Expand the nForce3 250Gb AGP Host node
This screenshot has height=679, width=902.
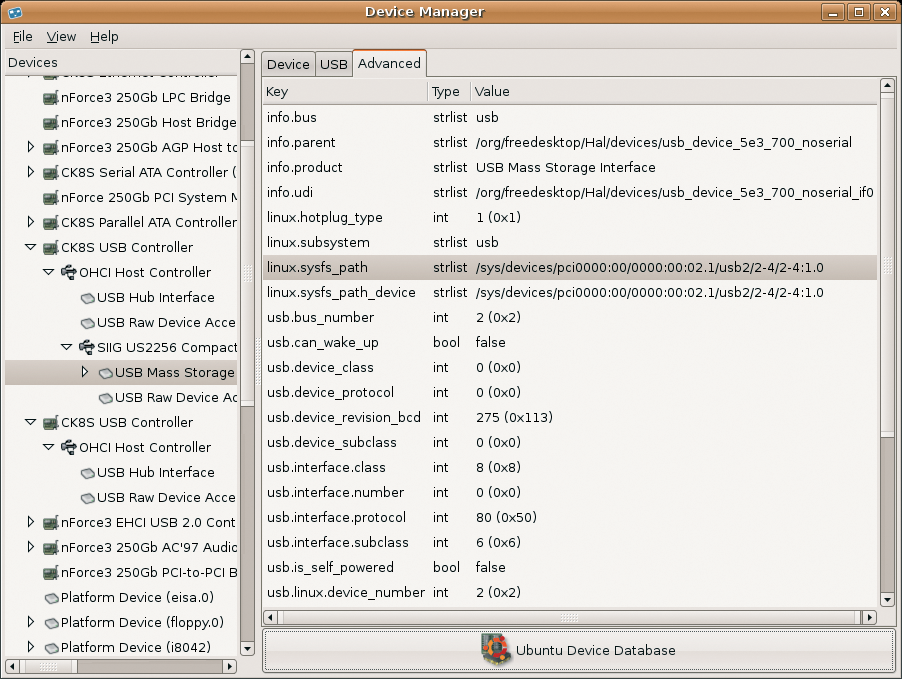coord(31,147)
